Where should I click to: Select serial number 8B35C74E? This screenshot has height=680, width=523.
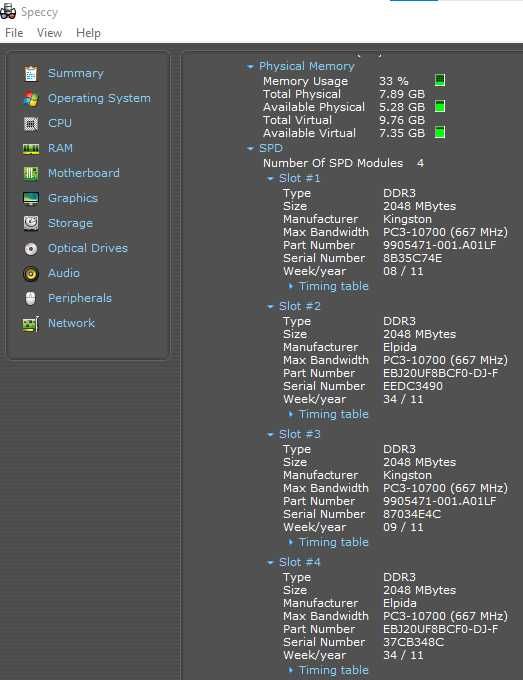pos(412,258)
